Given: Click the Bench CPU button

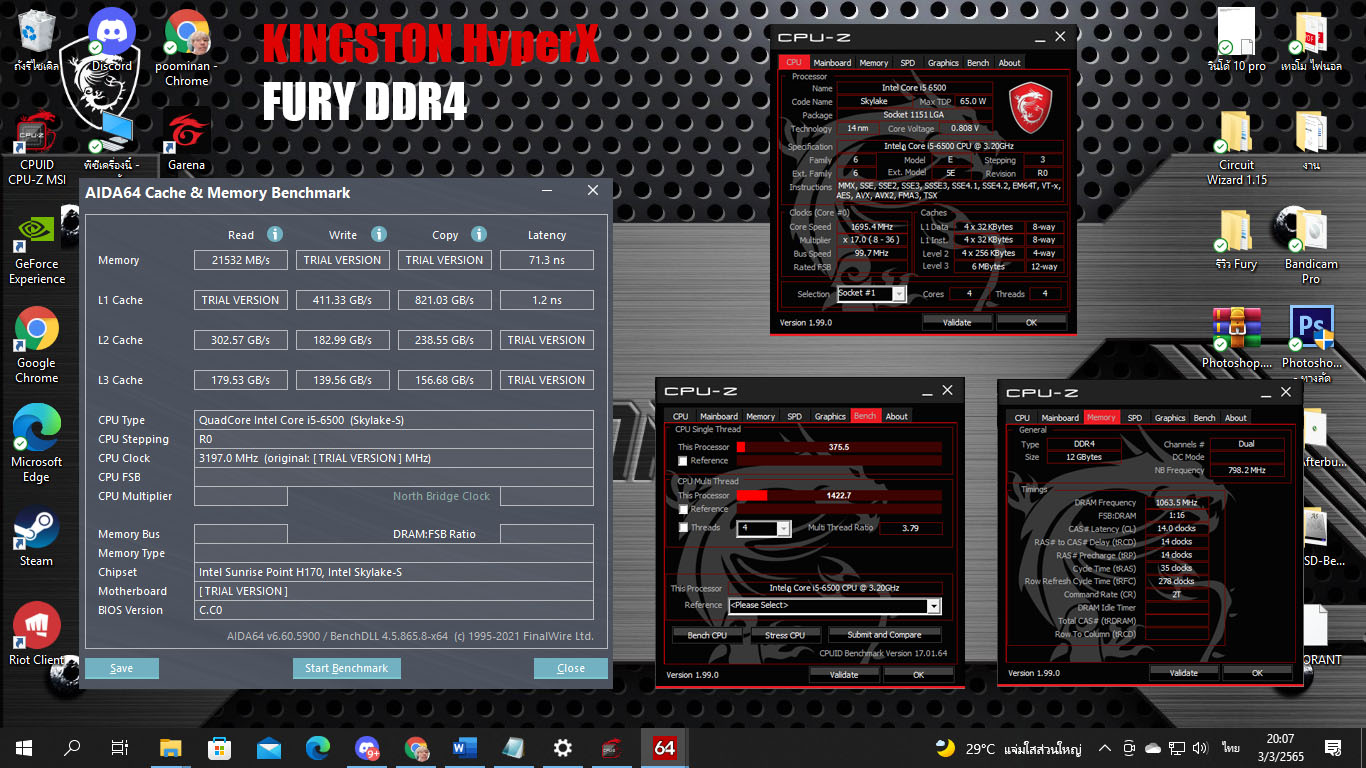Looking at the screenshot, I should point(707,634).
